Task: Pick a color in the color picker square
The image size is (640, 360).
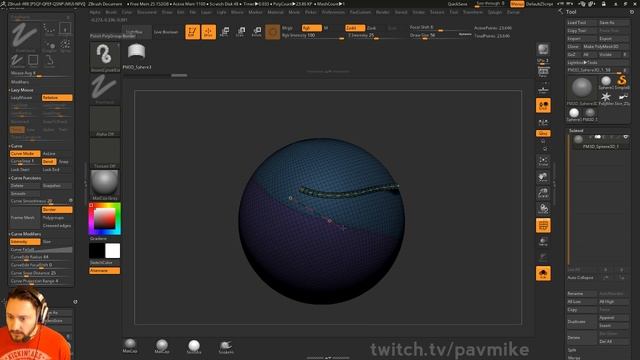Action: point(104,219)
